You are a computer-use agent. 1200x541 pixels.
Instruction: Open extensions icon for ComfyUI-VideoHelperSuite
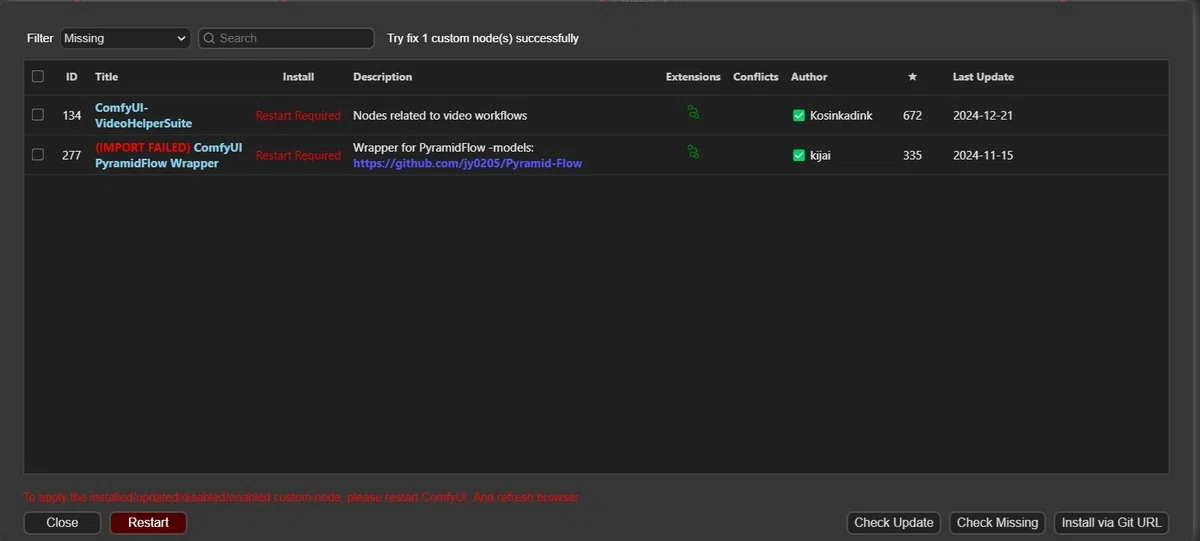tap(693, 113)
